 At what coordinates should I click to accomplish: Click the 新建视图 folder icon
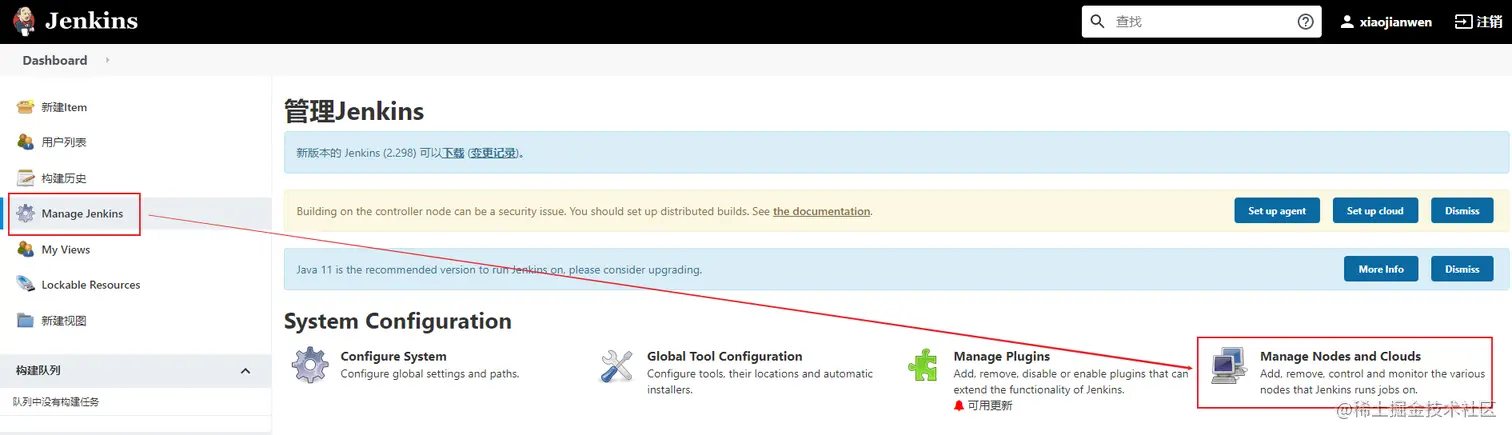click(x=25, y=320)
